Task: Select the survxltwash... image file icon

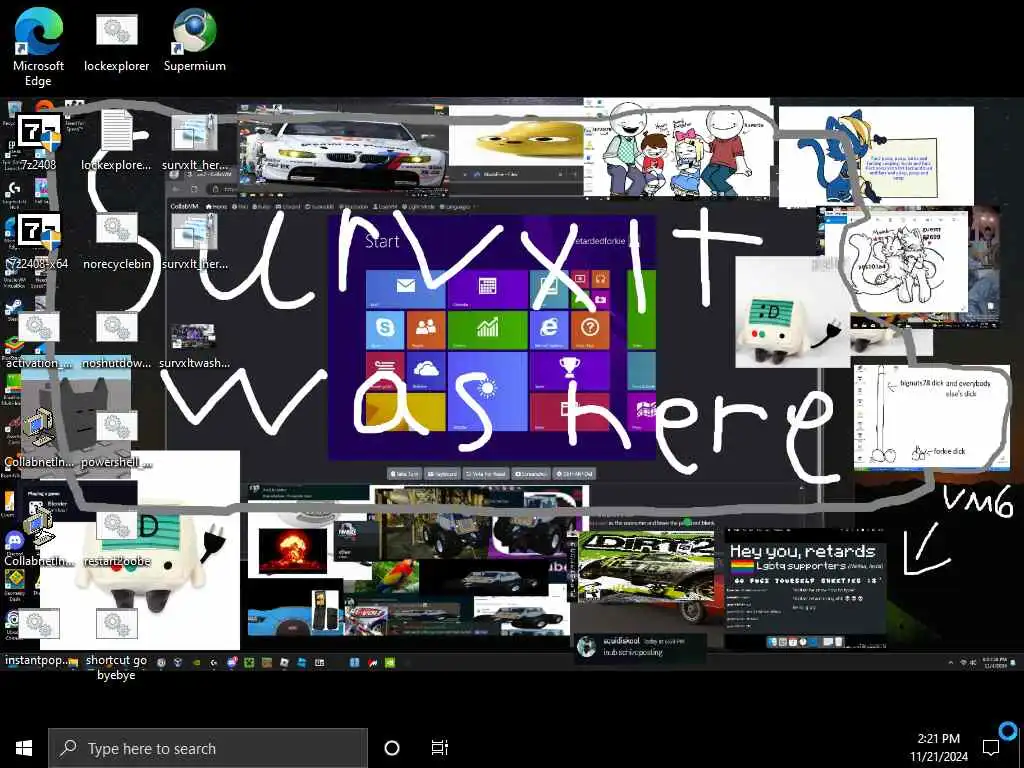Action: 194,346
